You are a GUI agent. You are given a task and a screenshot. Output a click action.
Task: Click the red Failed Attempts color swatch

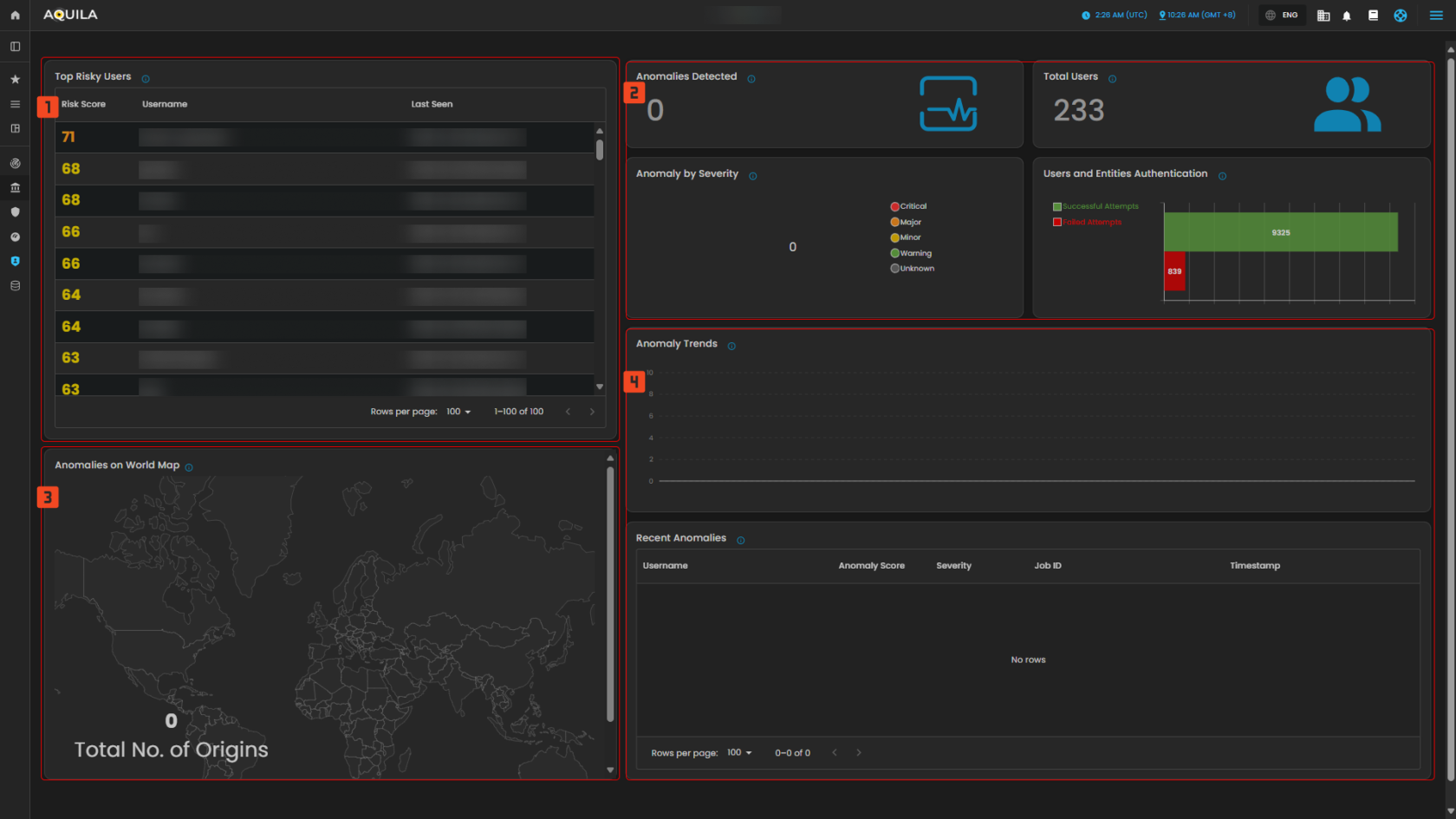(x=1056, y=221)
